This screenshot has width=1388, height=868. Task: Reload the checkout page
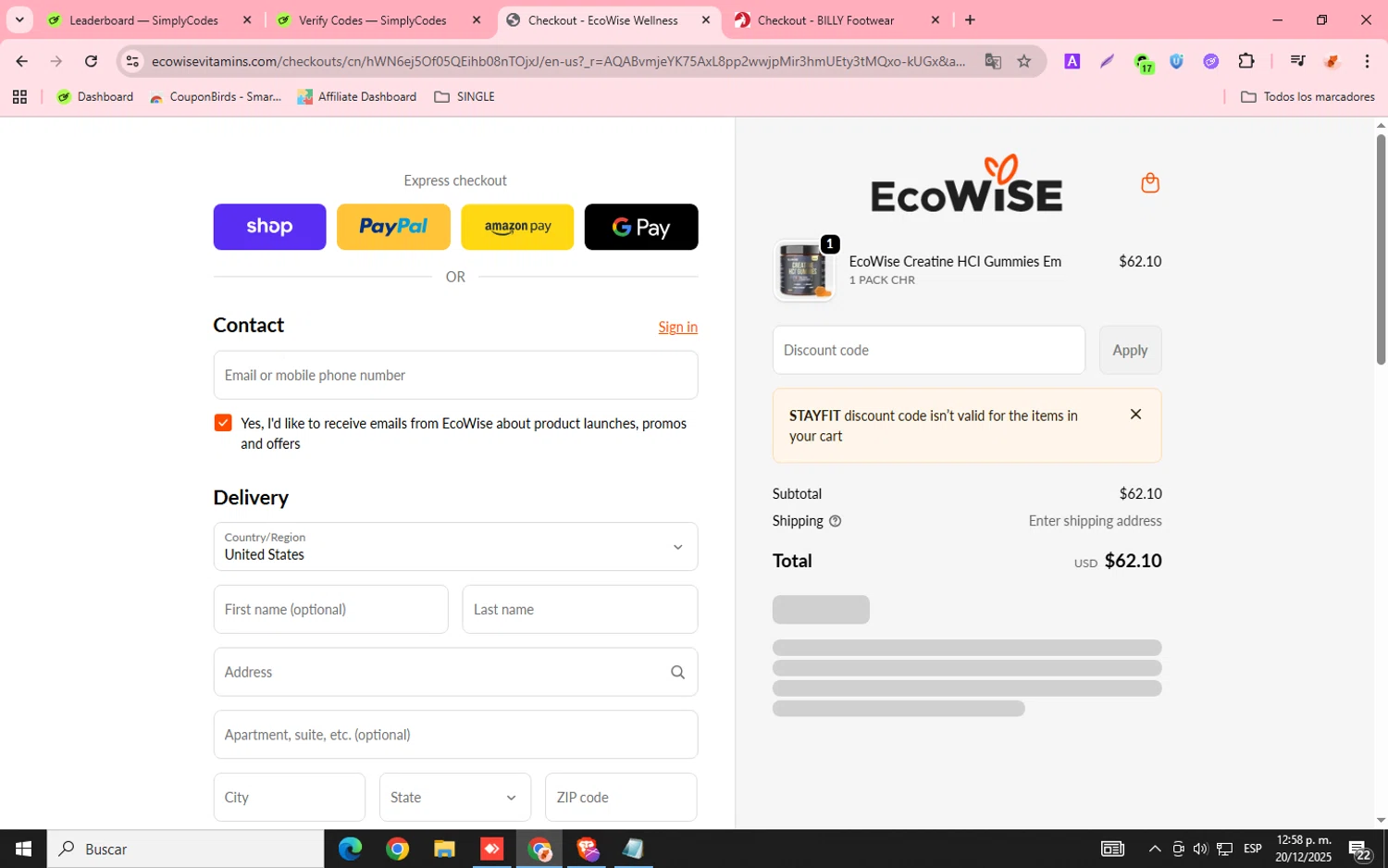tap(91, 61)
